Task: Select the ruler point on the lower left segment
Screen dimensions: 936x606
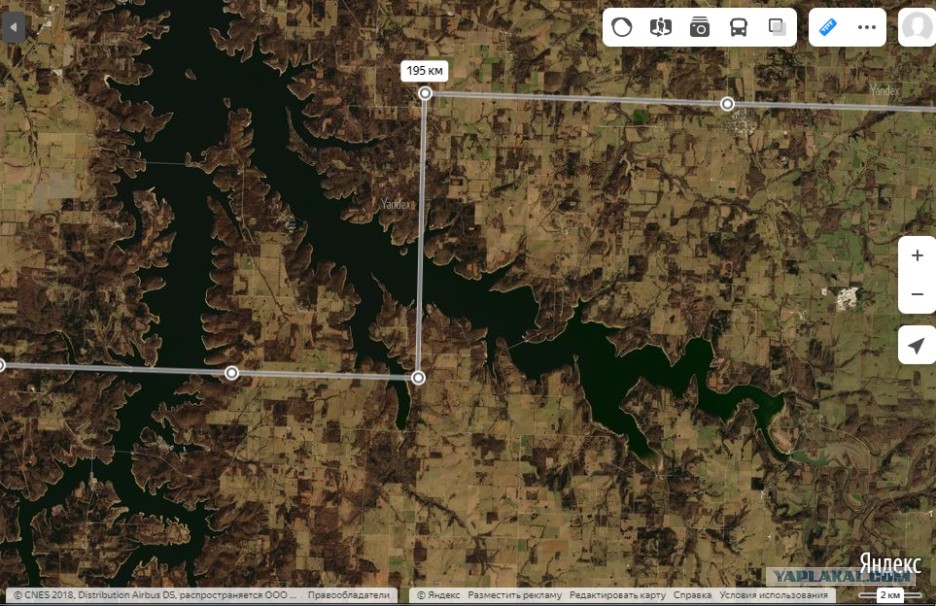Action: pos(232,373)
